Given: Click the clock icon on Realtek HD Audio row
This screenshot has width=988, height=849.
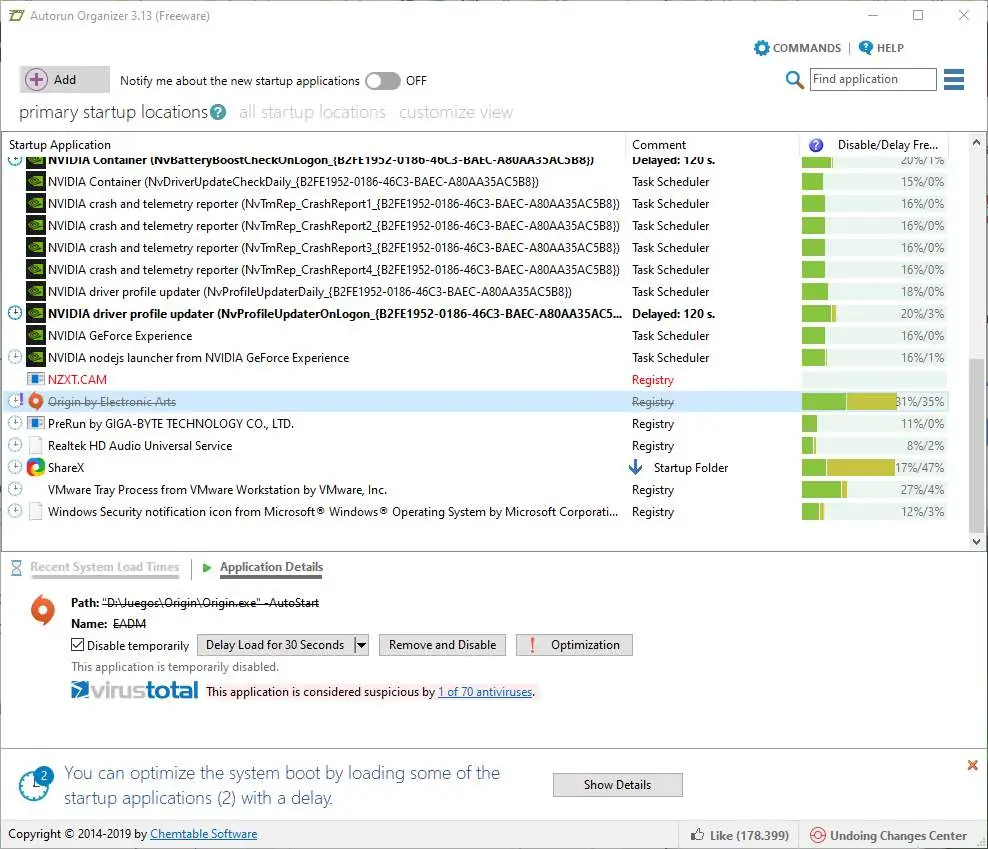Looking at the screenshot, I should point(15,445).
